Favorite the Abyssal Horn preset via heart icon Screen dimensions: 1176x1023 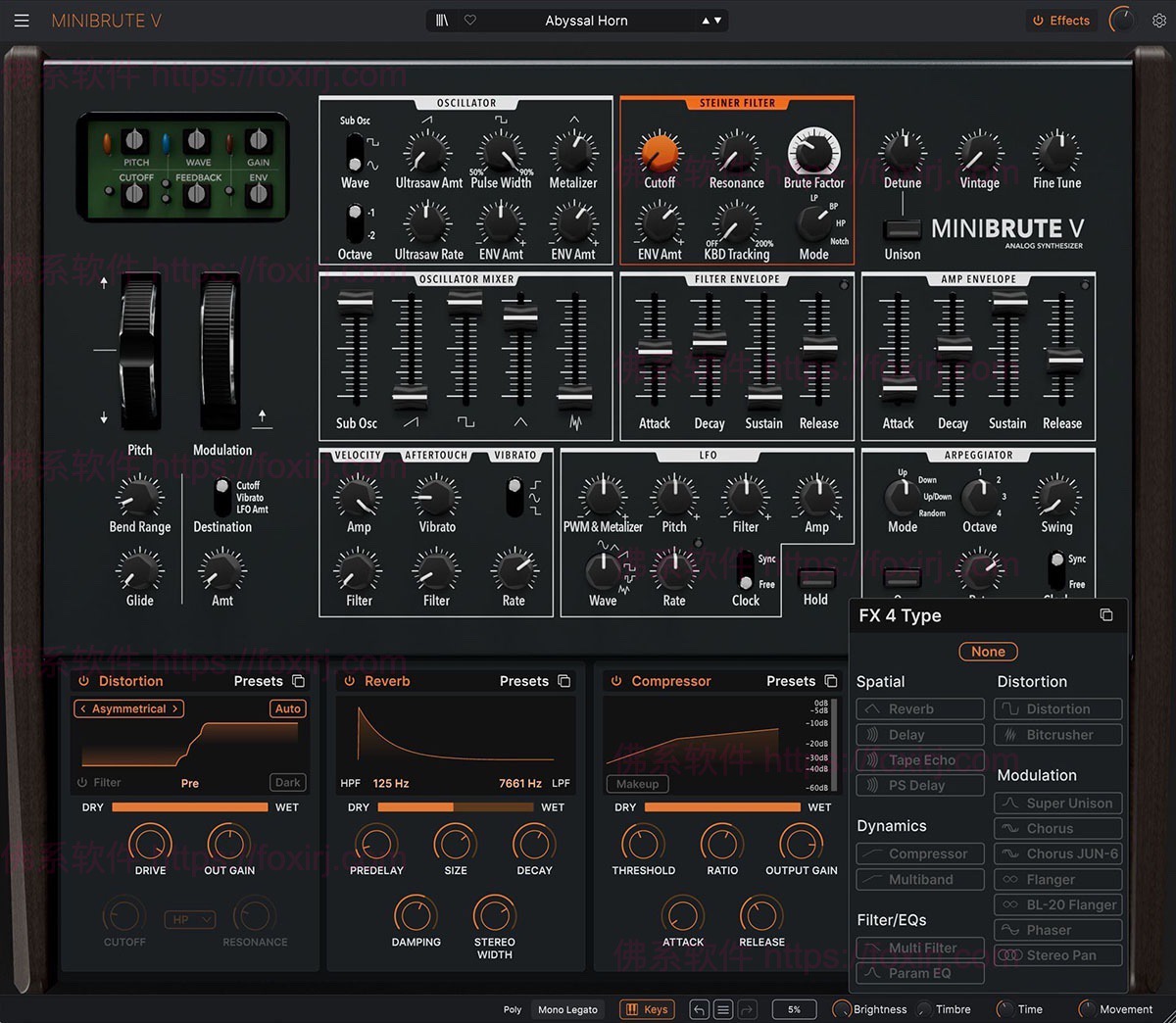(469, 20)
